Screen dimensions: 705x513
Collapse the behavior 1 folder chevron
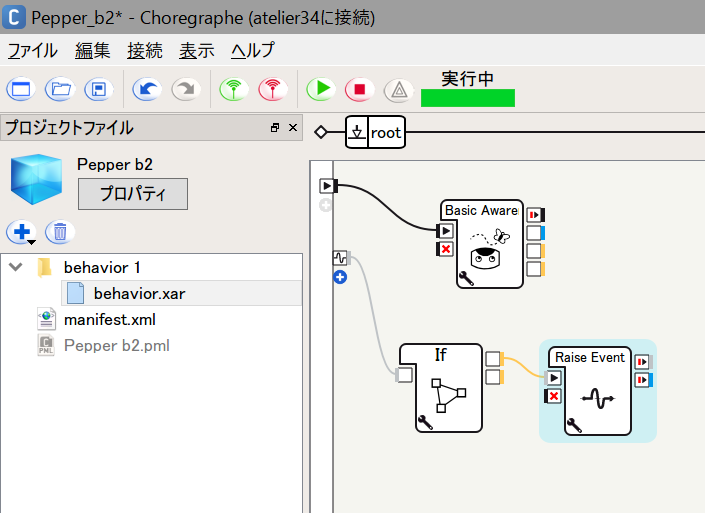[x=16, y=267]
